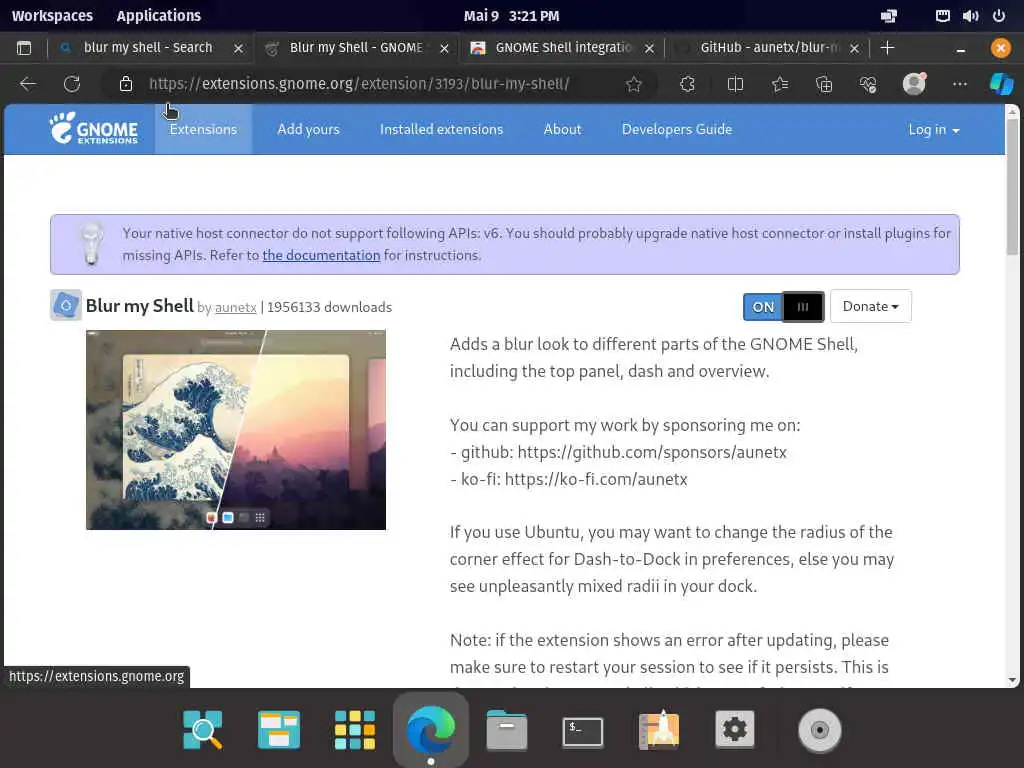This screenshot has height=768, width=1024.
Task: Click the address bar URL field
Action: 359,84
